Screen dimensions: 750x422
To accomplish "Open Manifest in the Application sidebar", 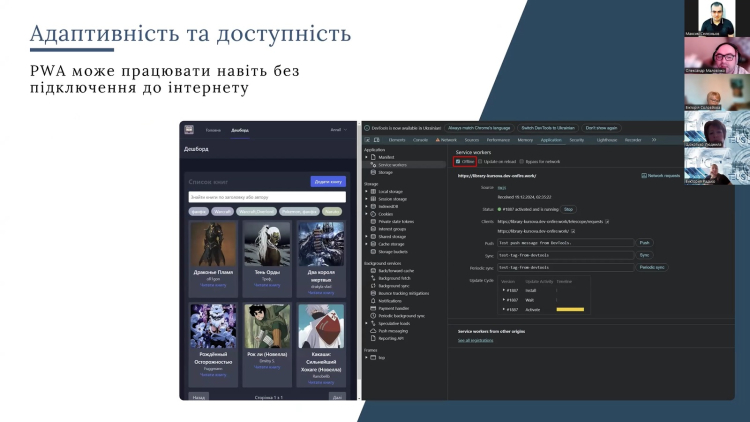I will [386, 157].
